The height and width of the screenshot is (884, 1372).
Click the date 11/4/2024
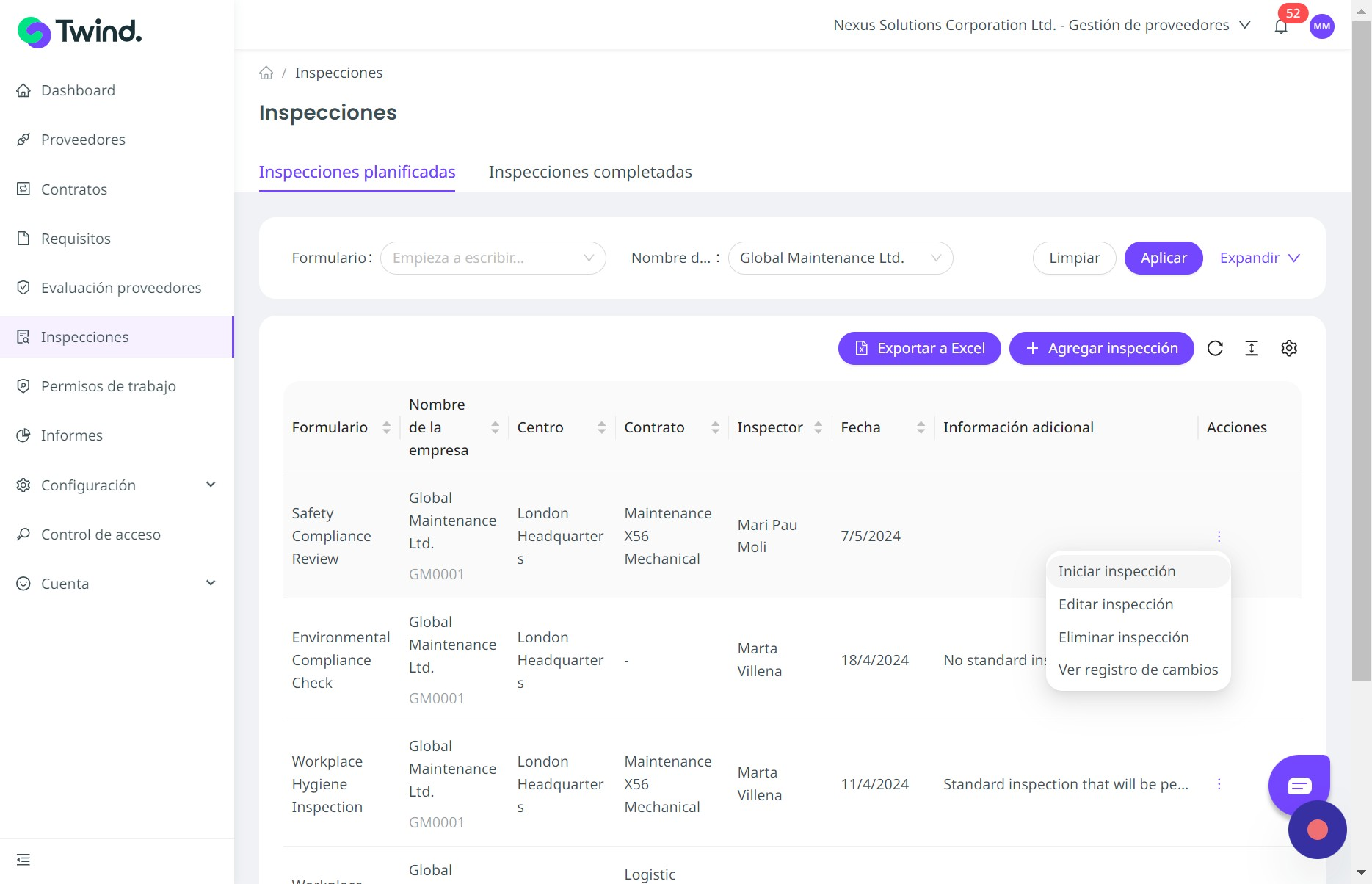874,784
